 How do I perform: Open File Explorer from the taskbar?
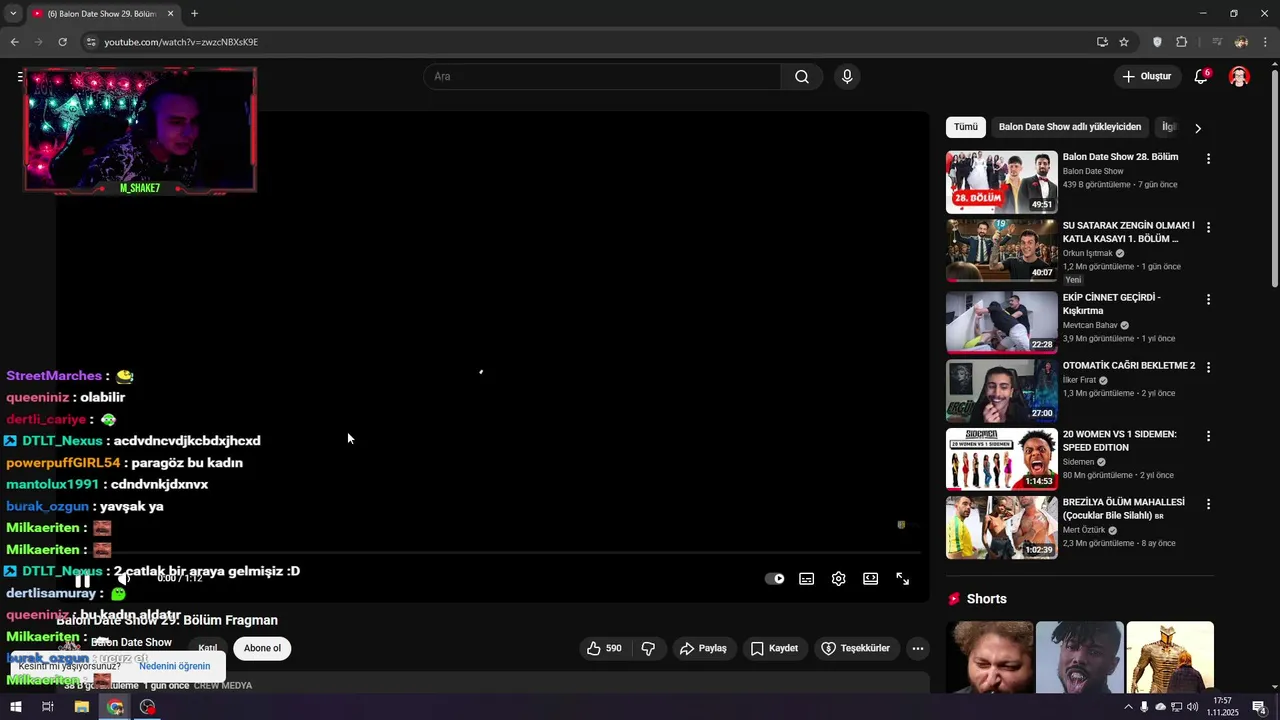pos(81,707)
